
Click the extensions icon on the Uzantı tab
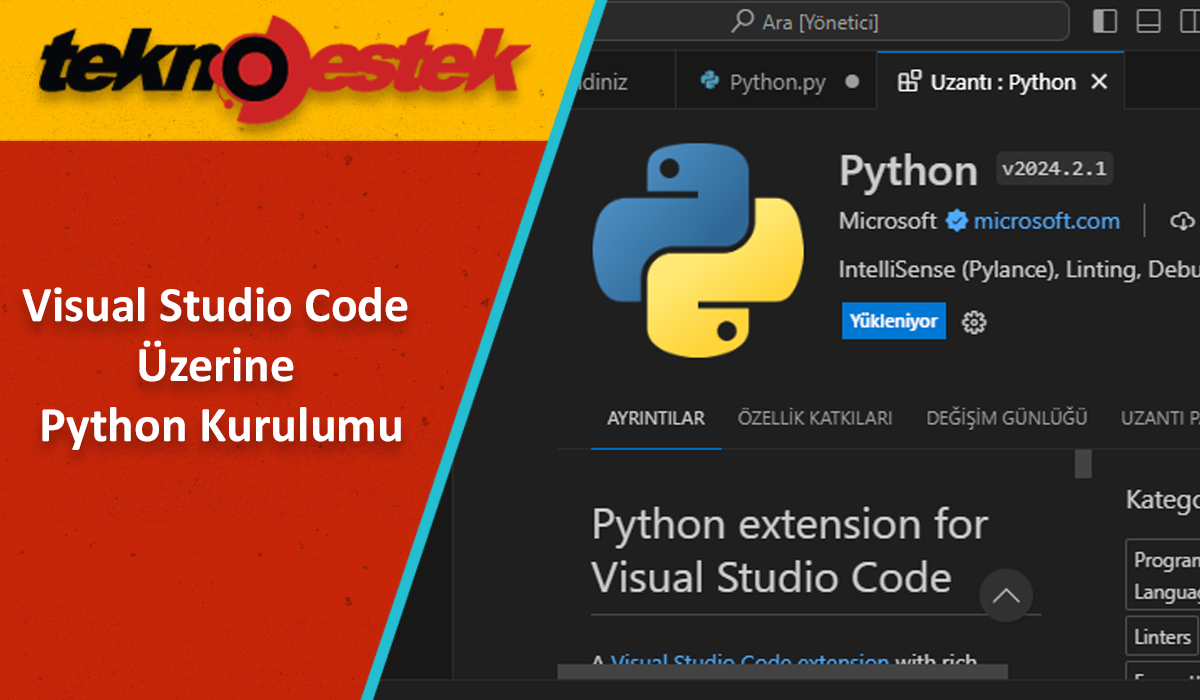point(909,81)
